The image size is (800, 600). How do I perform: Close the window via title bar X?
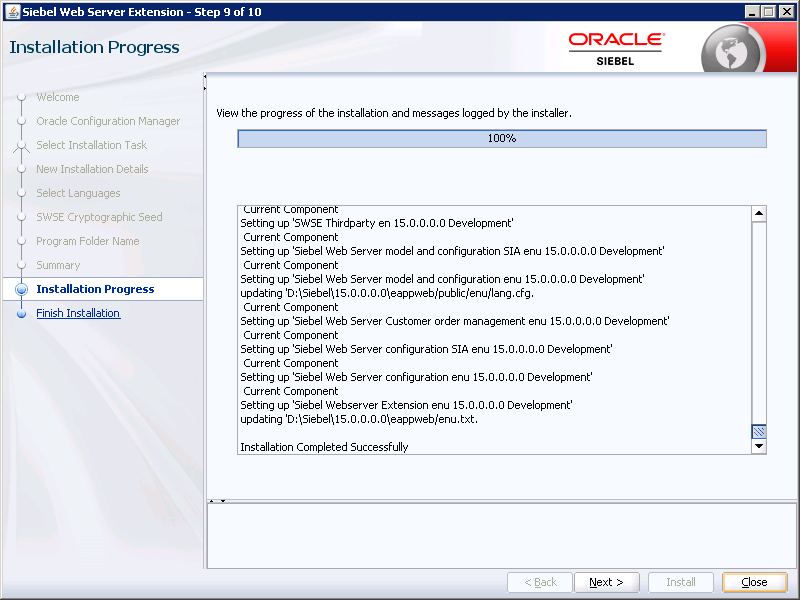786,12
